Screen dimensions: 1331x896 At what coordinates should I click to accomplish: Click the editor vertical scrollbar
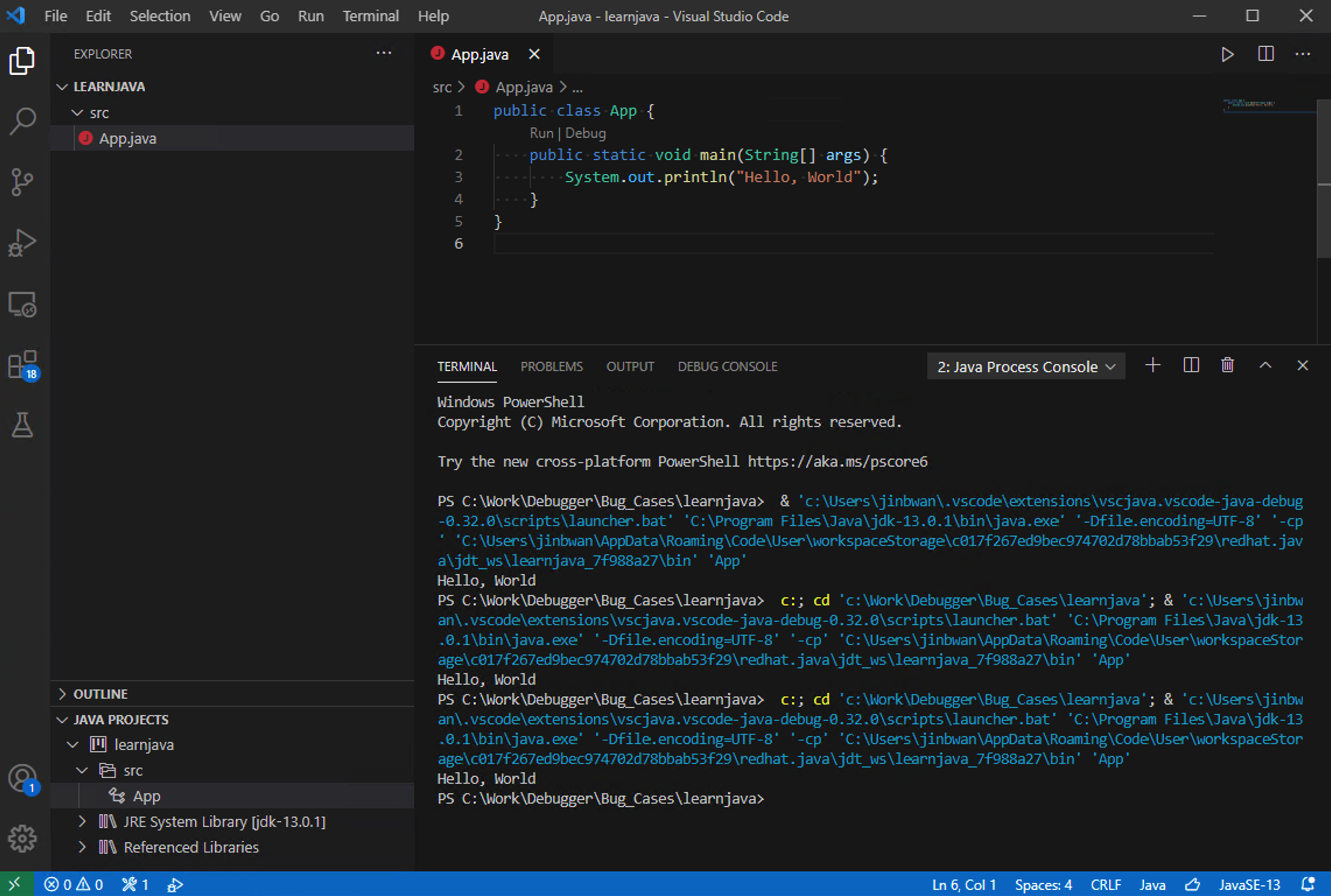[x=1324, y=178]
